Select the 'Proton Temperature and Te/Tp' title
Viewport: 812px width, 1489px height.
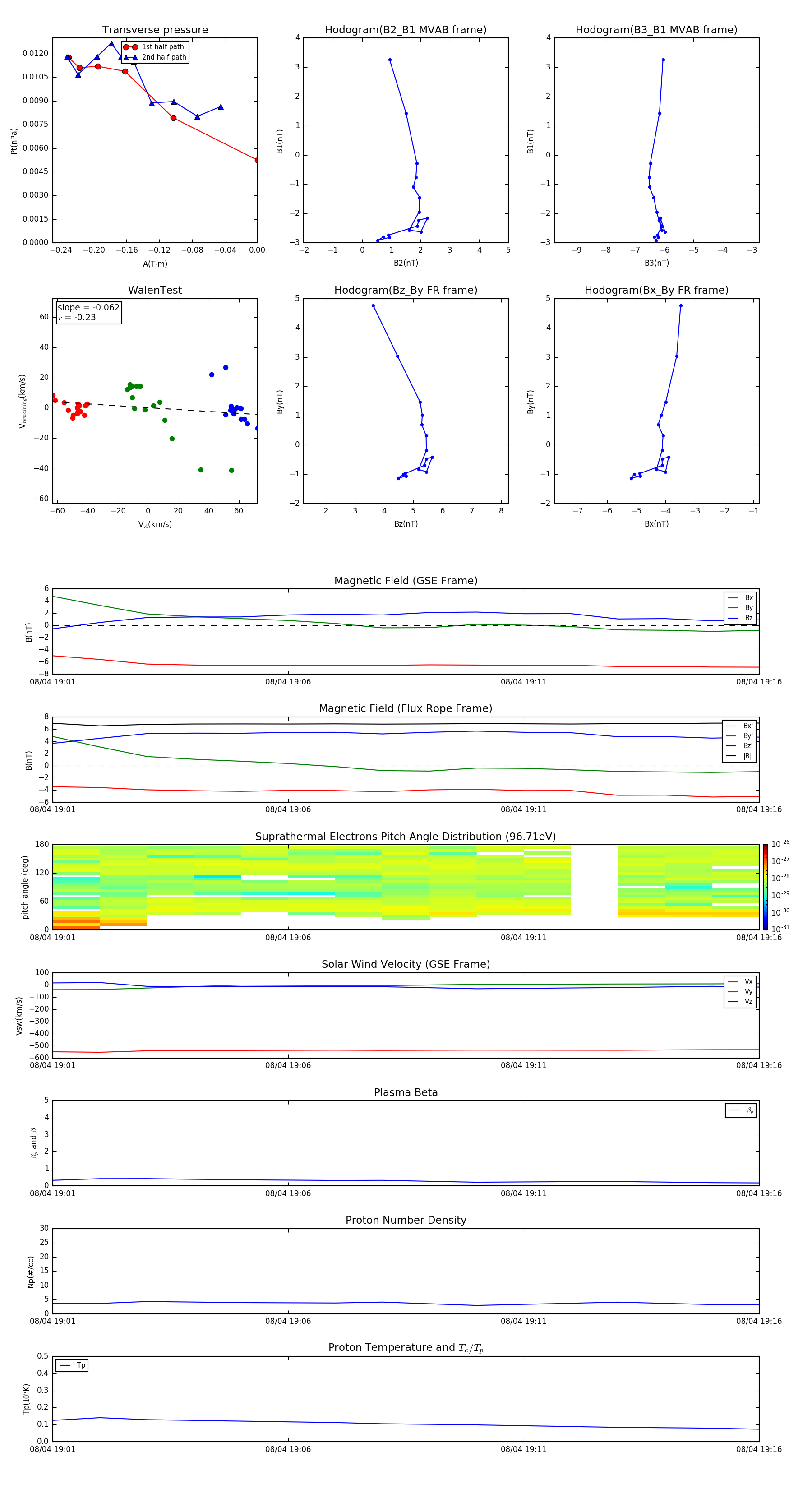(x=406, y=1348)
